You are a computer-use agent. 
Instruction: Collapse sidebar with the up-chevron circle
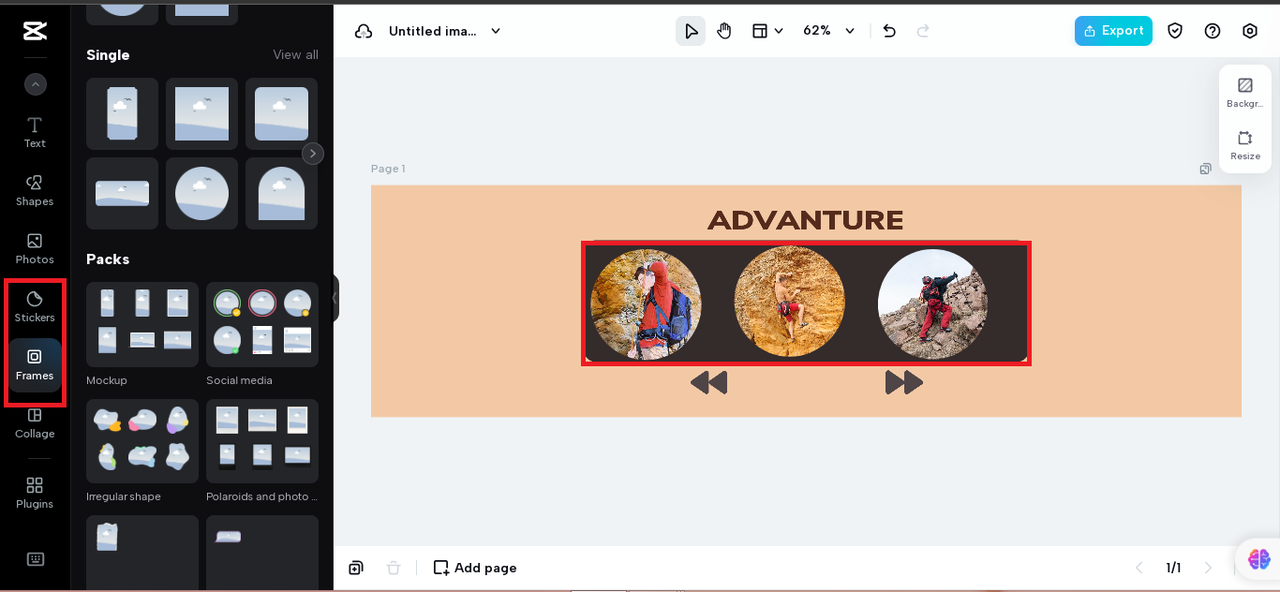(x=35, y=85)
